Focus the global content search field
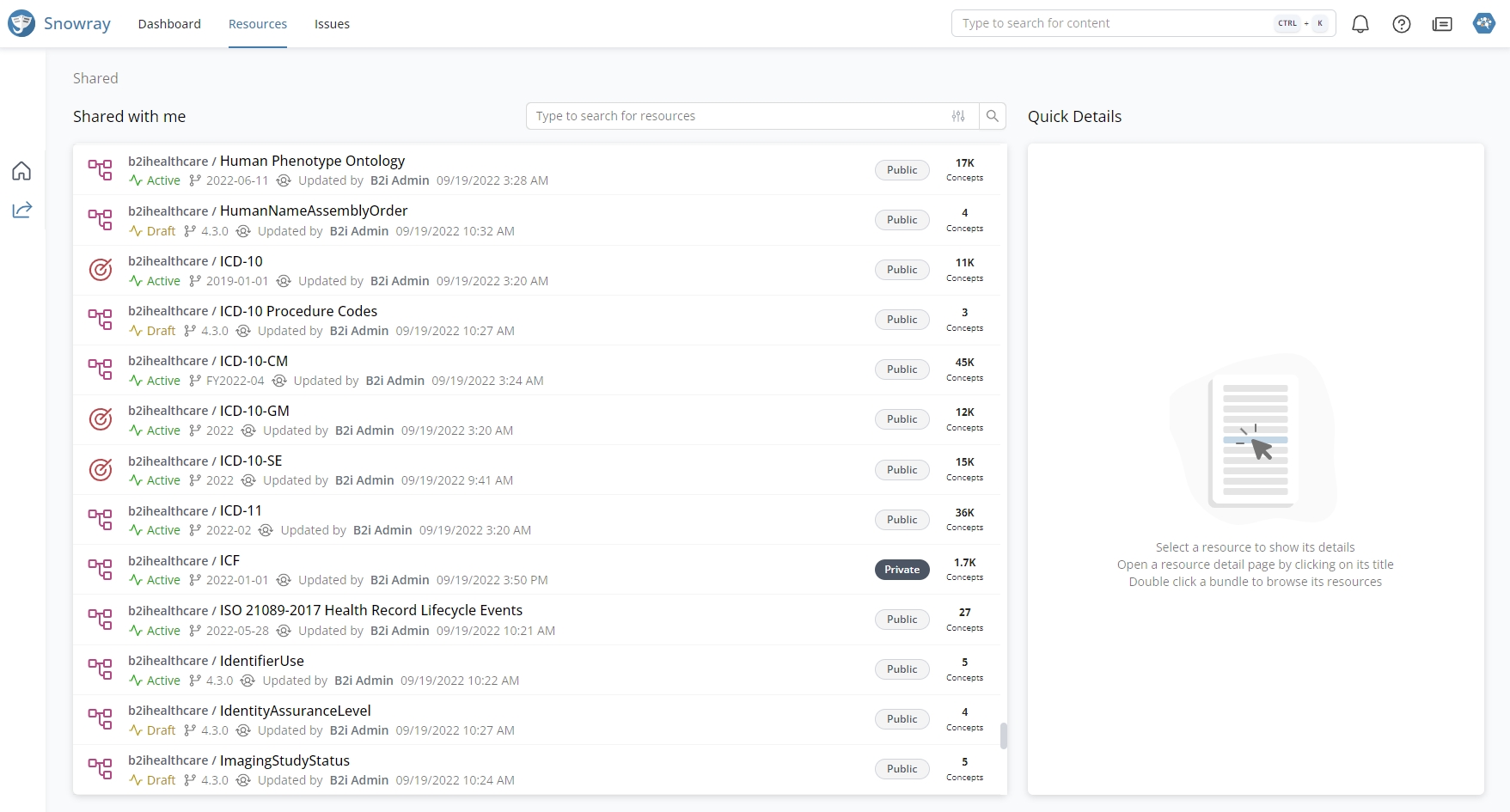This screenshot has height=812, width=1510. 1113,23
